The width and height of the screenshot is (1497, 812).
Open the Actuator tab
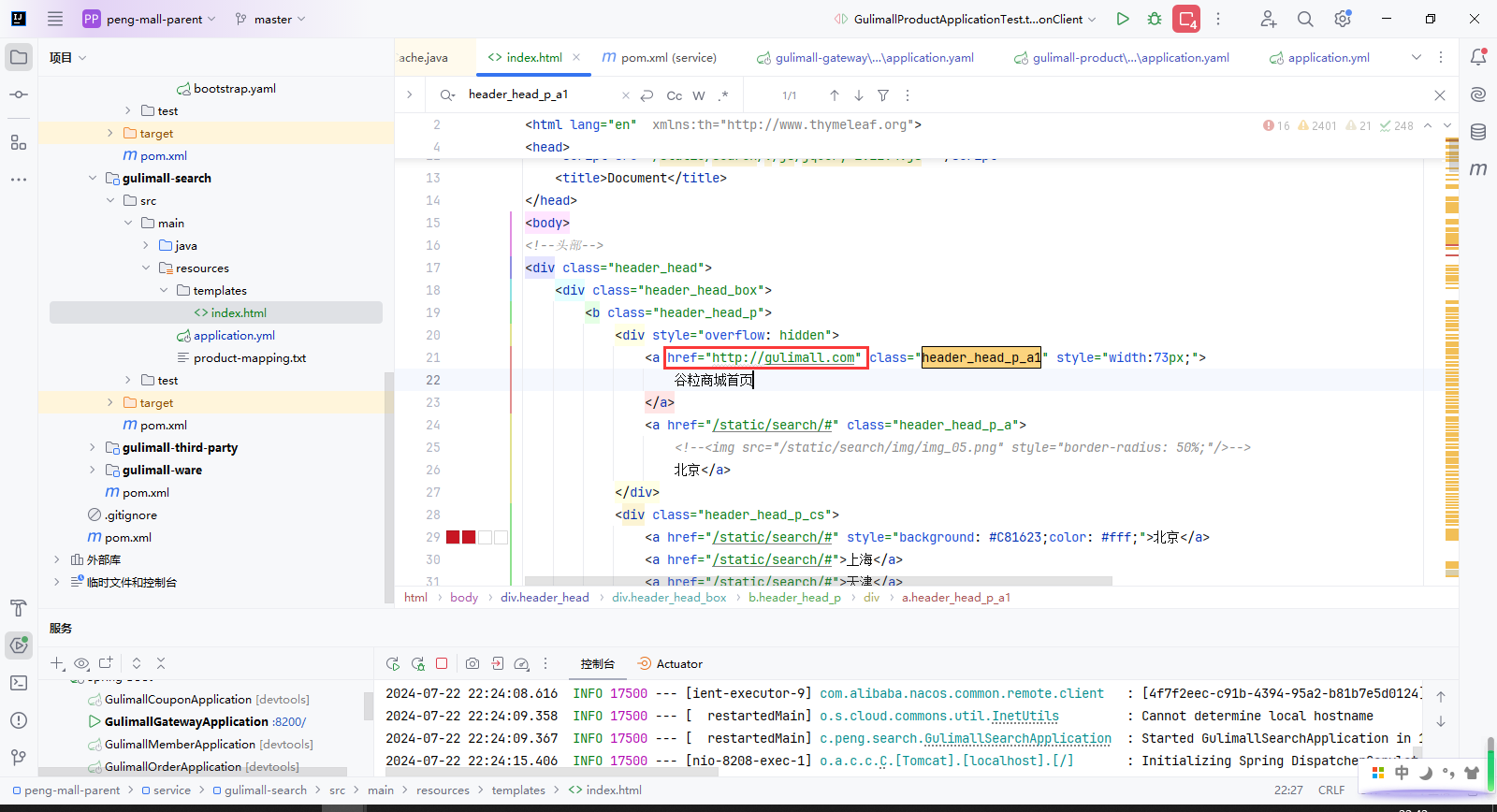tap(670, 663)
